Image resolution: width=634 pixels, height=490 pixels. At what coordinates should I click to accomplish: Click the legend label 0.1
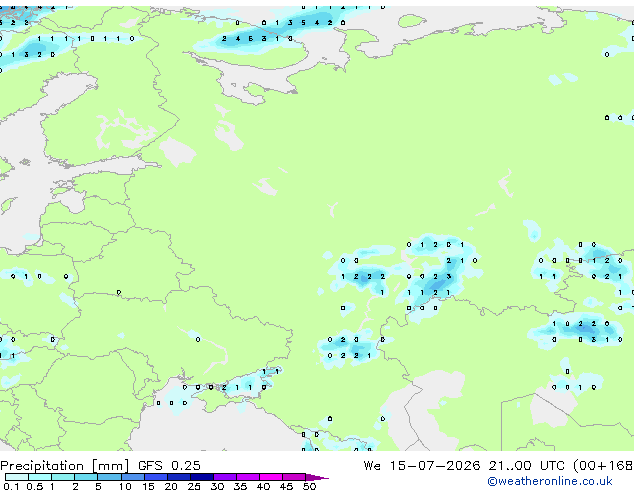(x=11, y=486)
